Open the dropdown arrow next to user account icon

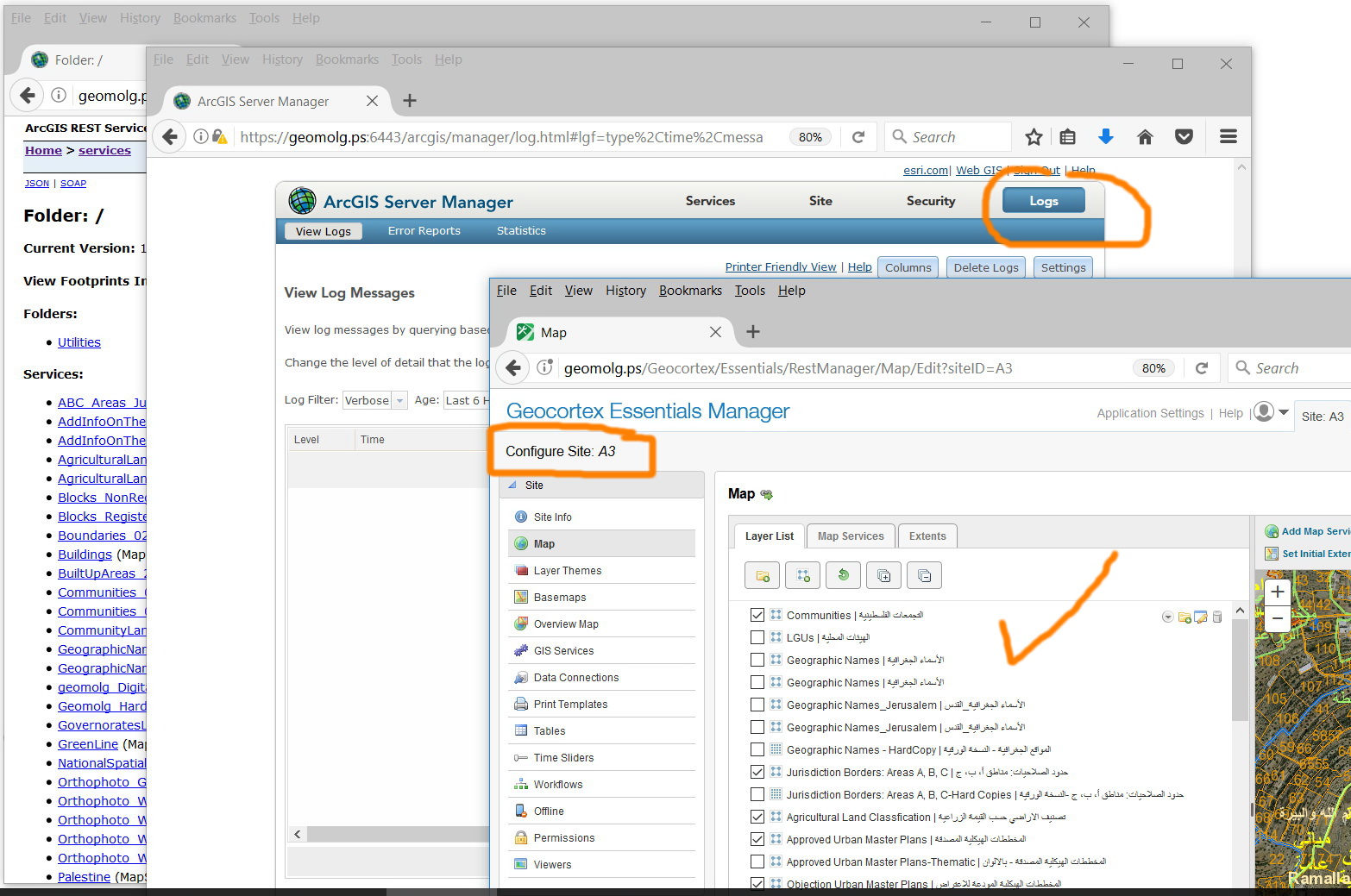tap(1284, 412)
